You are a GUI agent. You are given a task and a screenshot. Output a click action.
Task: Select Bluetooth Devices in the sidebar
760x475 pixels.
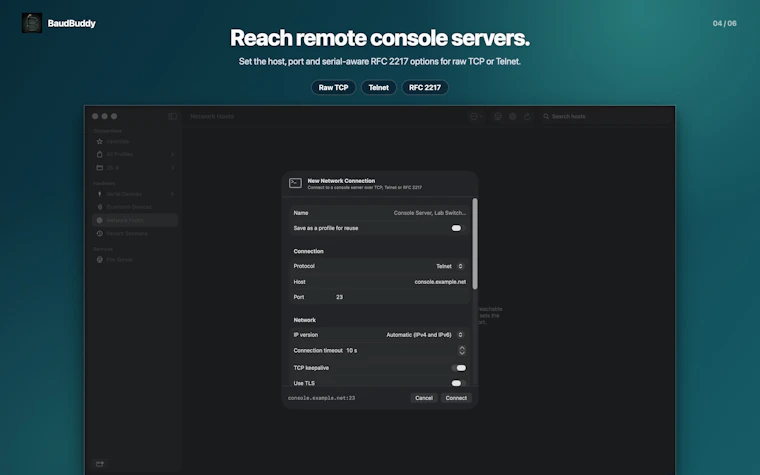point(135,207)
